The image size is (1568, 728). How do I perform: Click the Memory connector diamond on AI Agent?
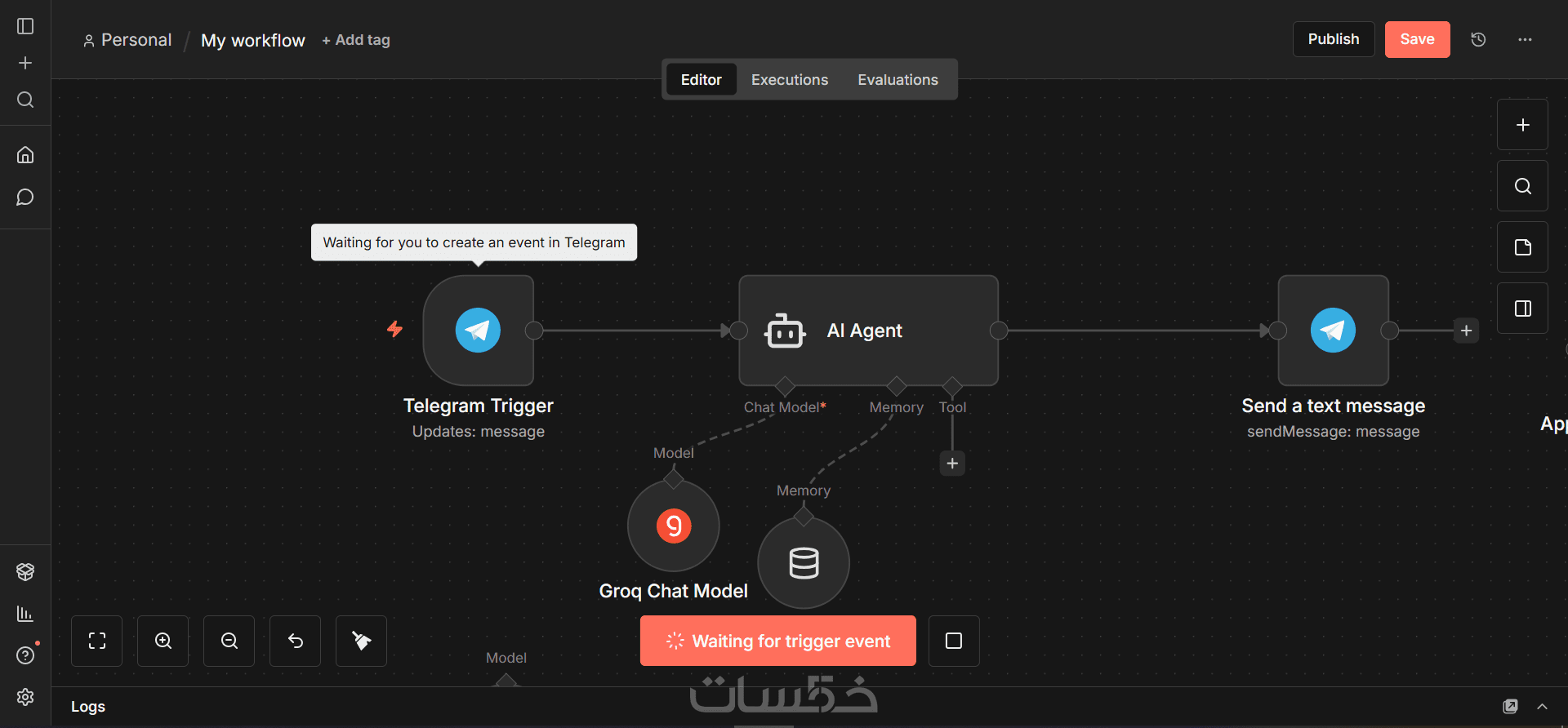pos(897,386)
